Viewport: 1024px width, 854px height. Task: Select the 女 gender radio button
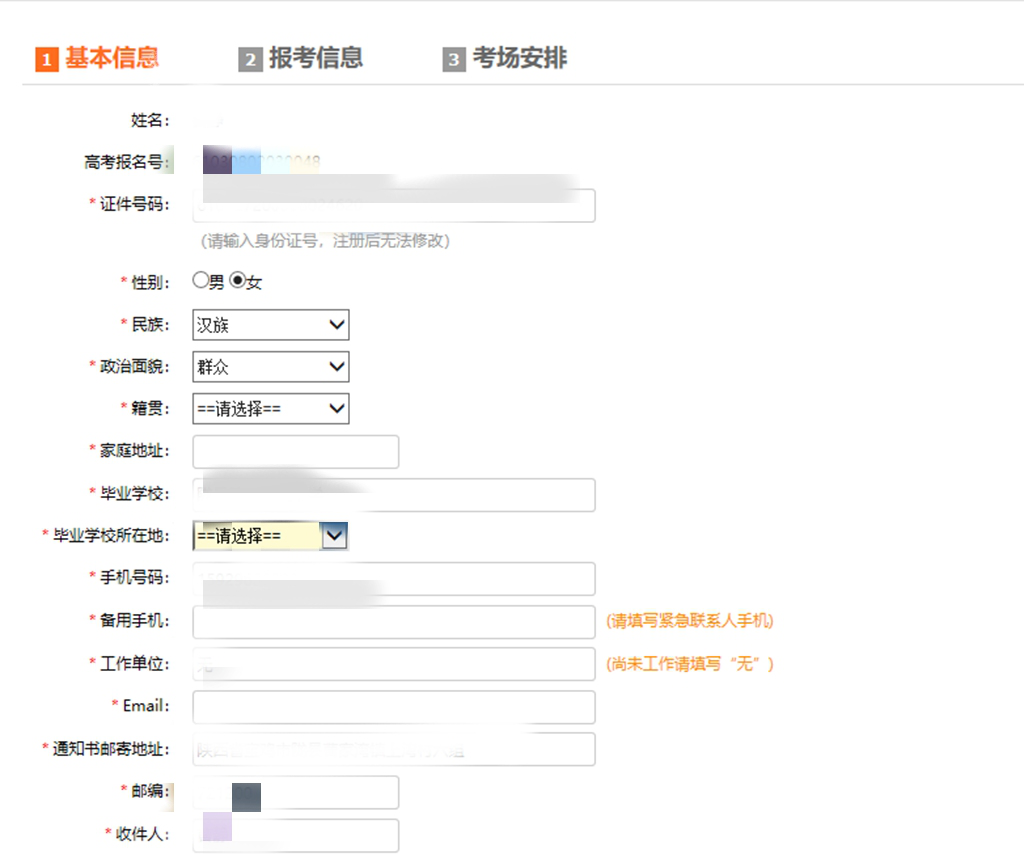237,281
